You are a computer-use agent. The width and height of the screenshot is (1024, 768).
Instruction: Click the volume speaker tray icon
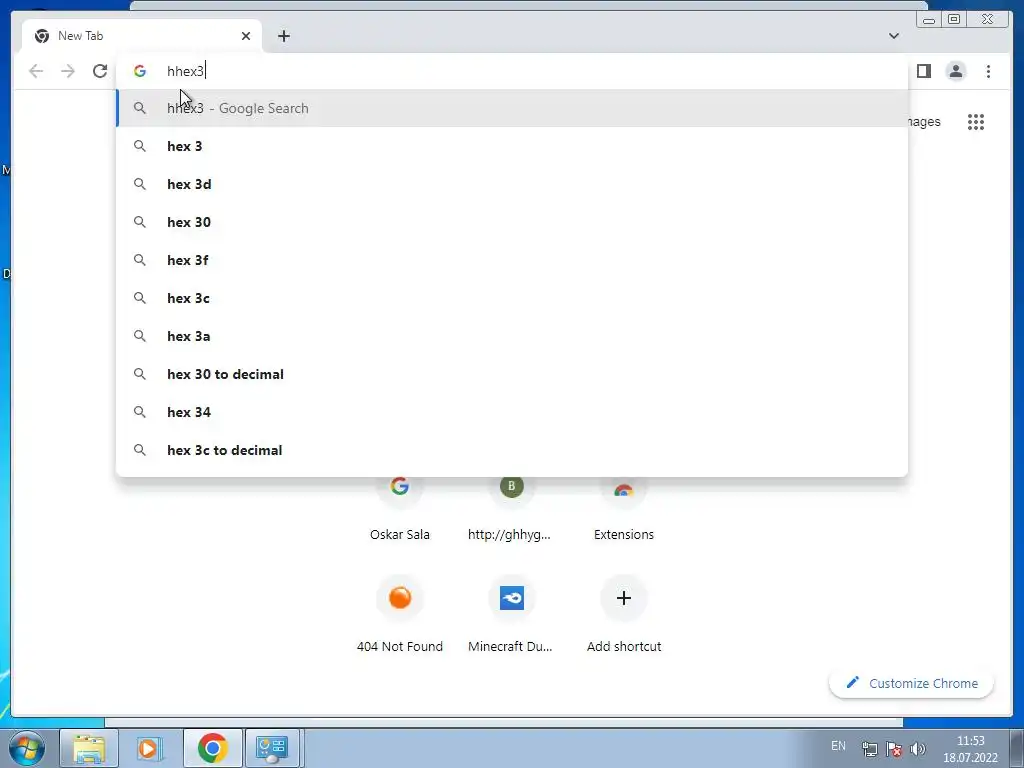pos(918,749)
